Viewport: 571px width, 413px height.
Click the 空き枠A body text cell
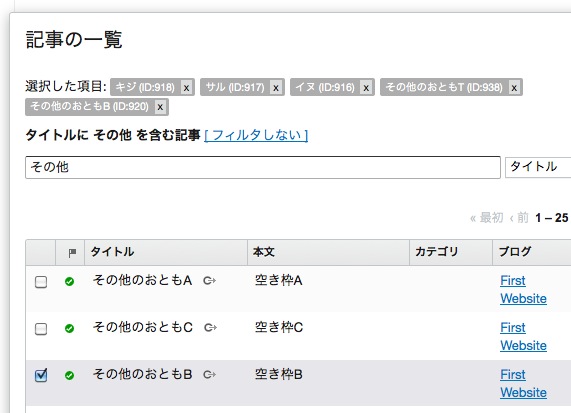279,280
